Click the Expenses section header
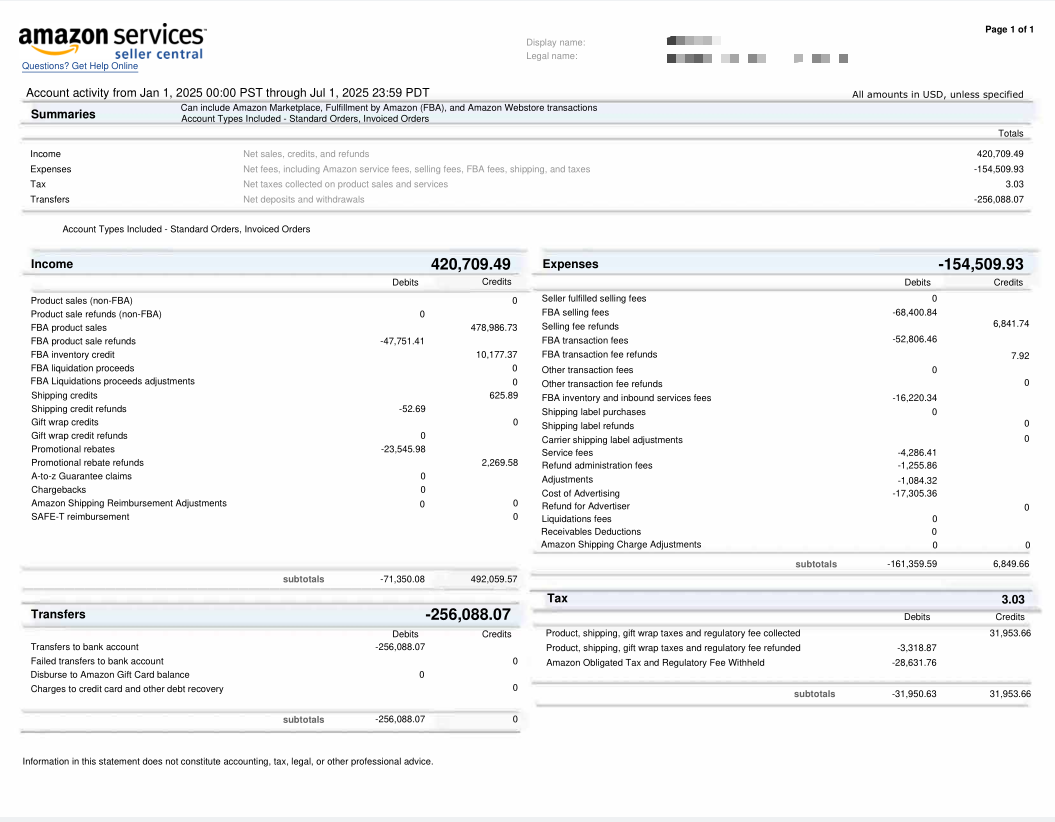The height and width of the screenshot is (822, 1055). (570, 264)
